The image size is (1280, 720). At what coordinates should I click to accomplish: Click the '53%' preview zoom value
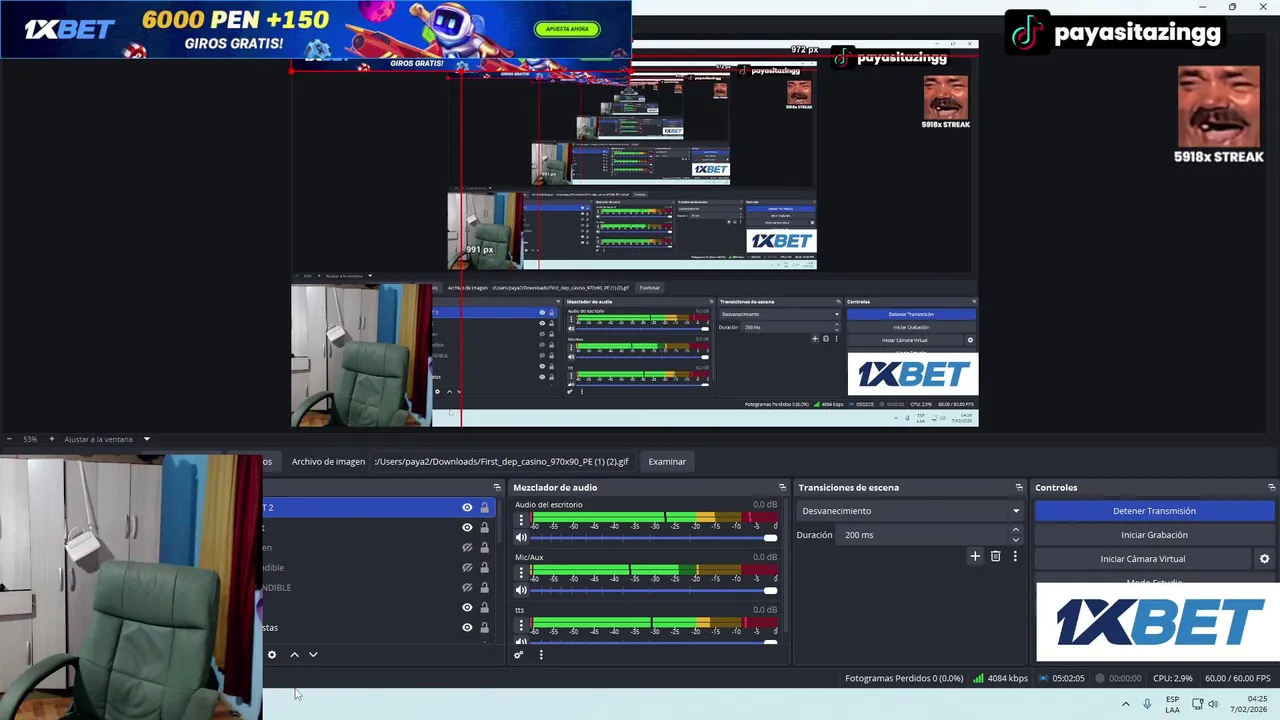tap(30, 439)
